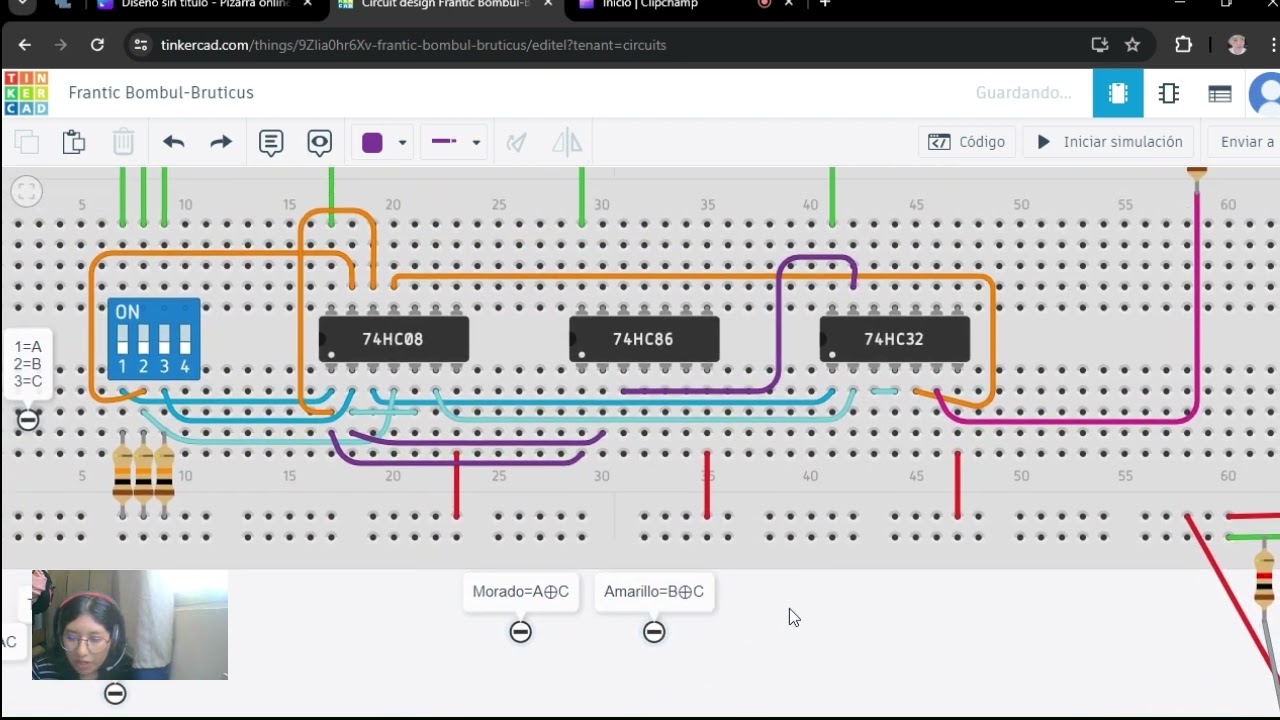Expand the wire color dropdown arrow
This screenshot has height=720, width=1280.
[x=402, y=143]
